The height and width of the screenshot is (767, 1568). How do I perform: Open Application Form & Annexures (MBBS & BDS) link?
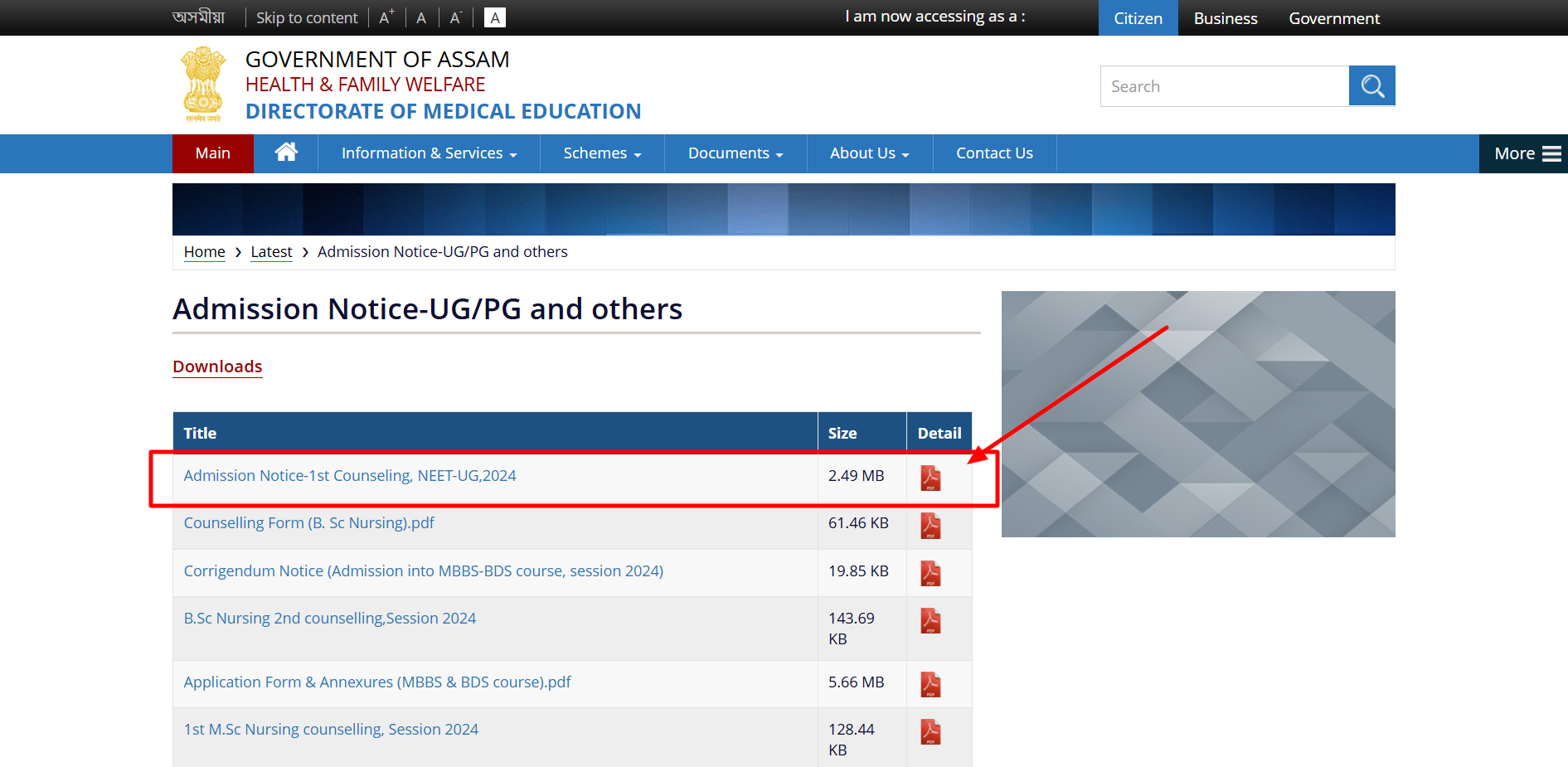377,682
